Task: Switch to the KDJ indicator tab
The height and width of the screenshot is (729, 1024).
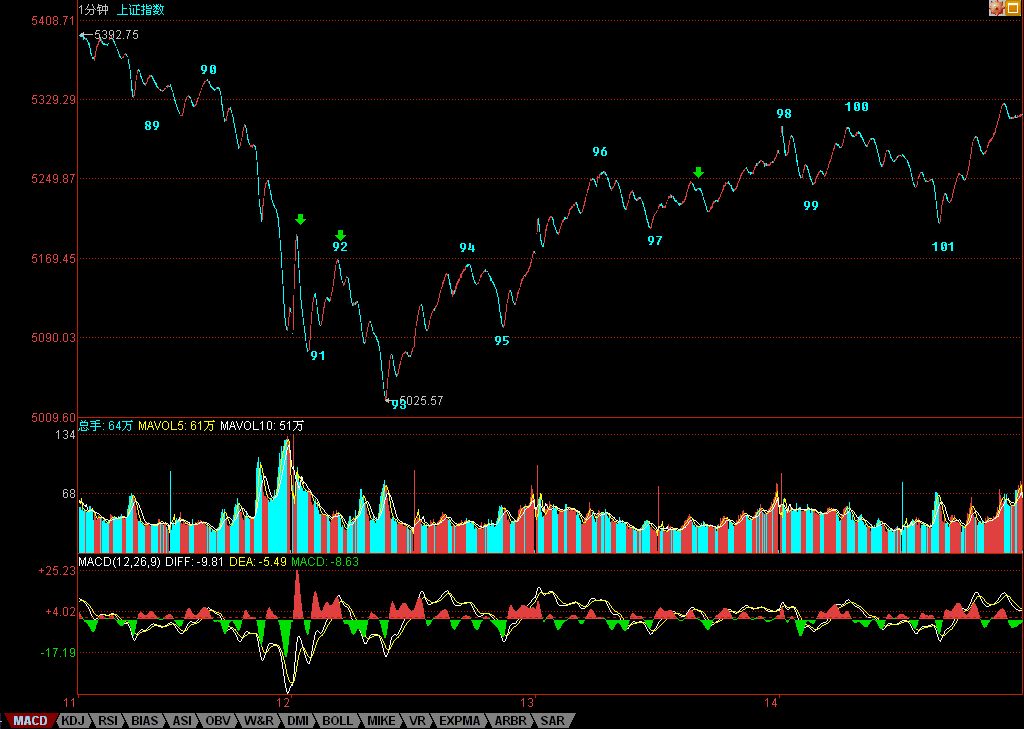Action: pos(73,720)
